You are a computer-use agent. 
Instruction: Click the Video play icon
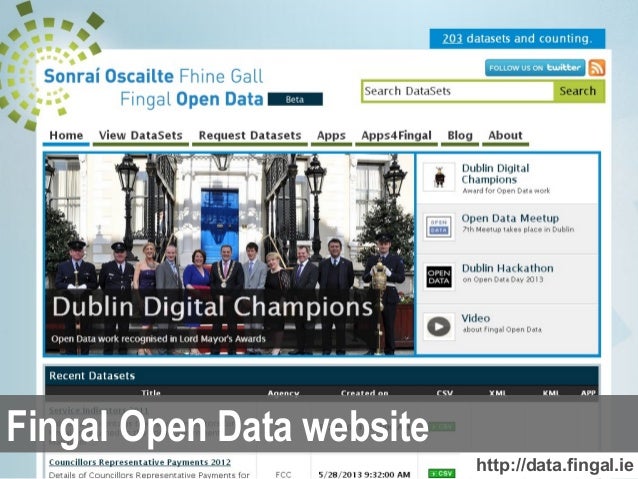click(439, 326)
